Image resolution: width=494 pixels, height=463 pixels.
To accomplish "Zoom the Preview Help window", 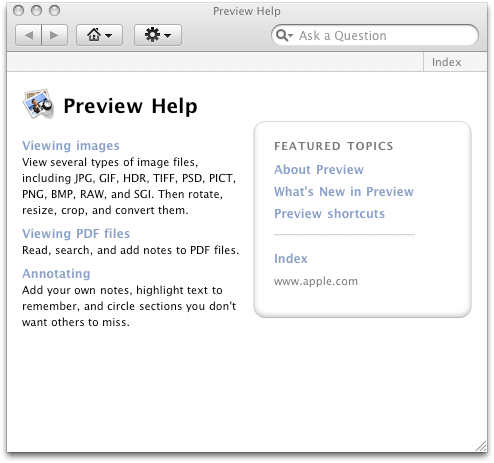I will (54, 11).
